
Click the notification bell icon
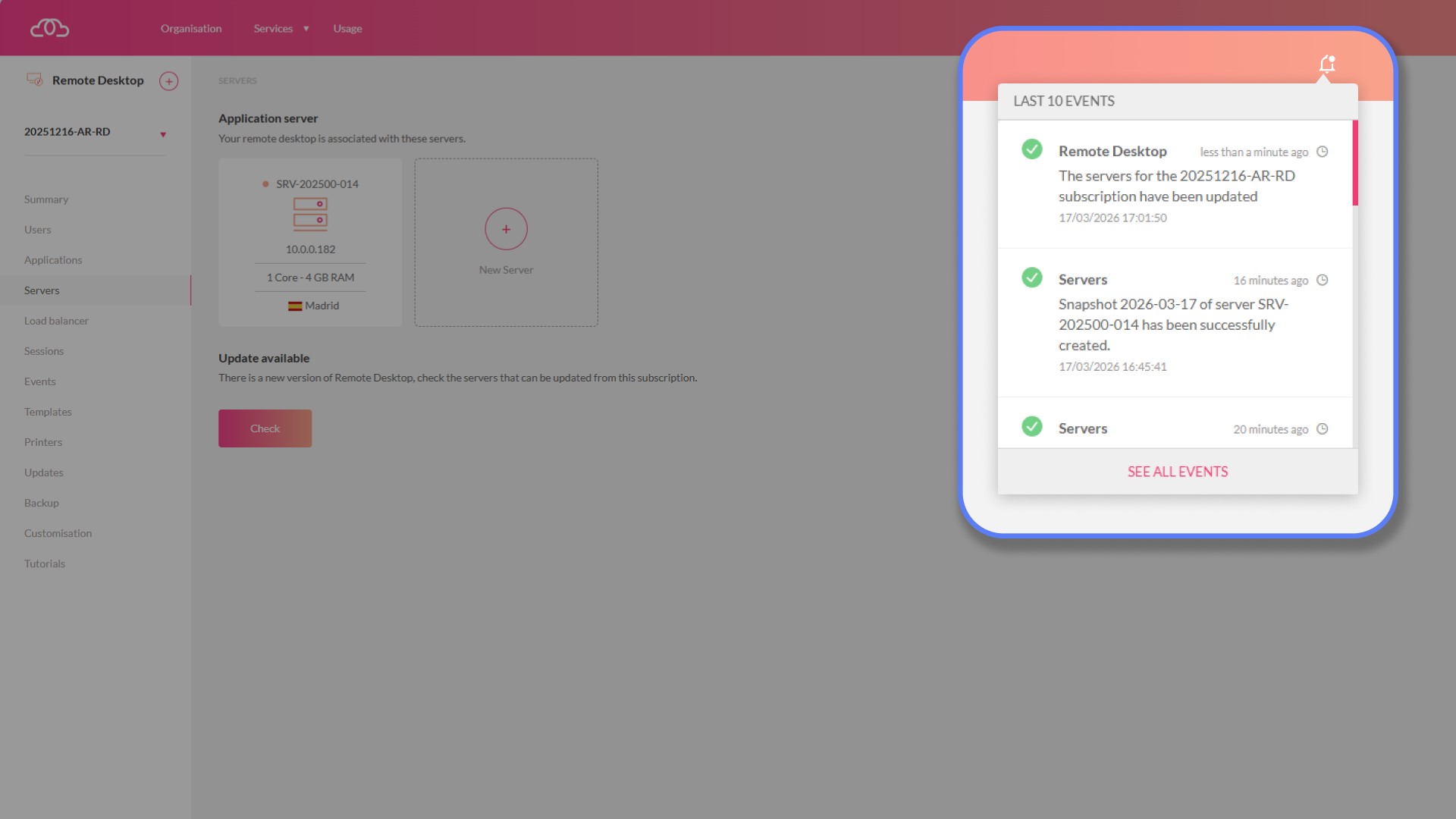pyautogui.click(x=1326, y=64)
